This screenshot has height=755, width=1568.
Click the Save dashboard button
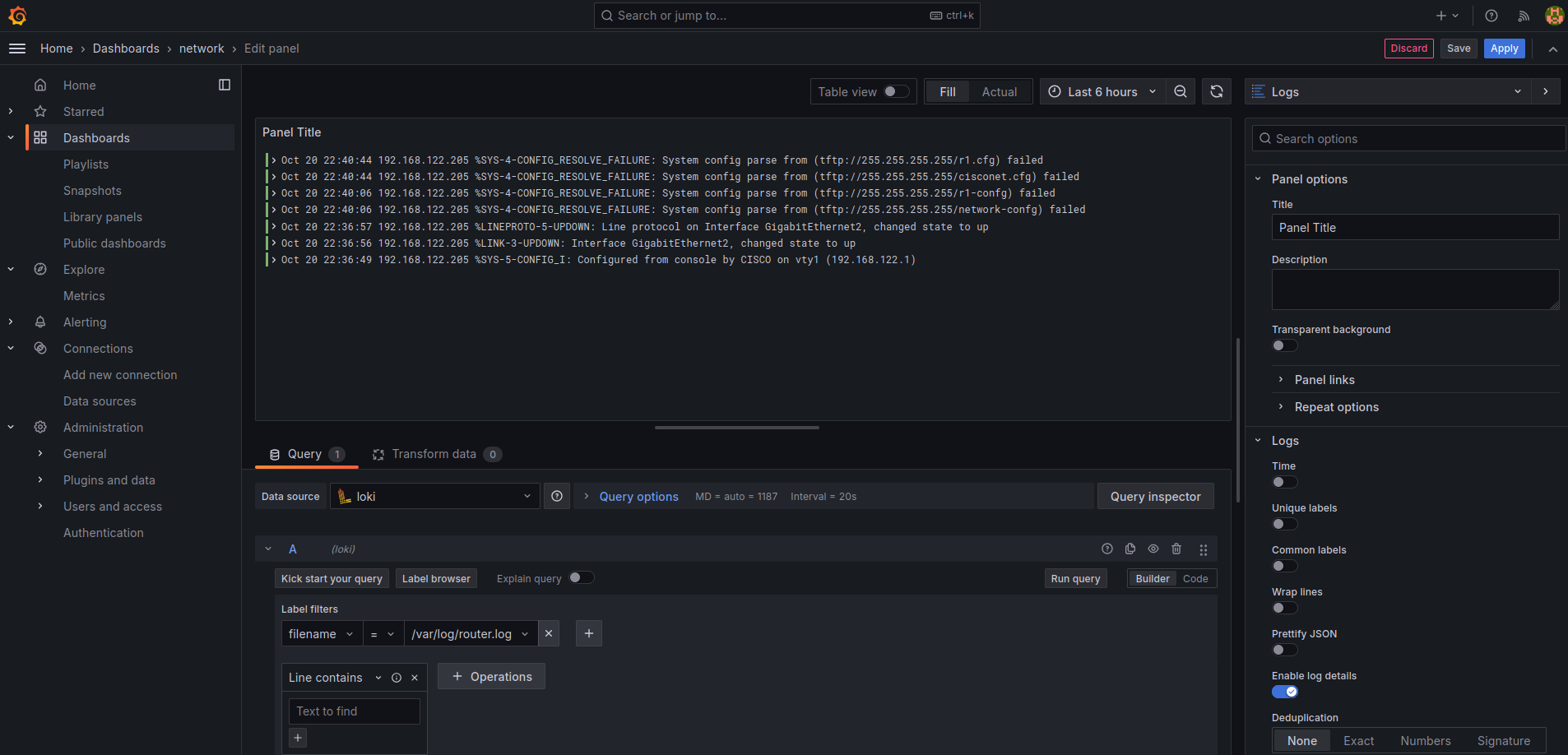pyautogui.click(x=1459, y=49)
